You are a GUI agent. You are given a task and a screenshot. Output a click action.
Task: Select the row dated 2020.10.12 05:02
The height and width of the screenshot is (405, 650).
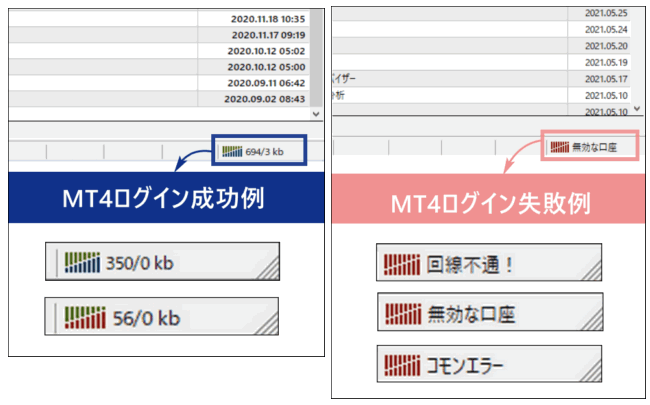click(x=159, y=51)
